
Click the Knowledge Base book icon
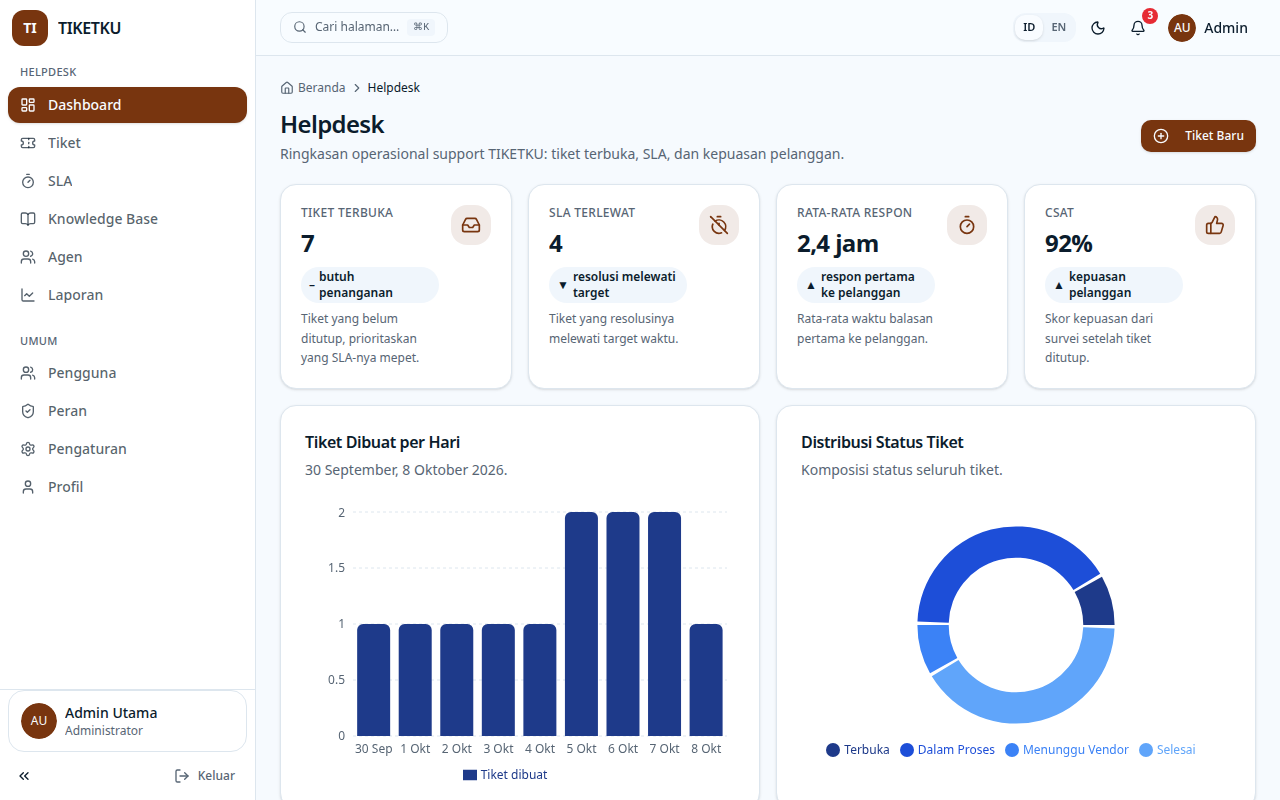point(28,219)
